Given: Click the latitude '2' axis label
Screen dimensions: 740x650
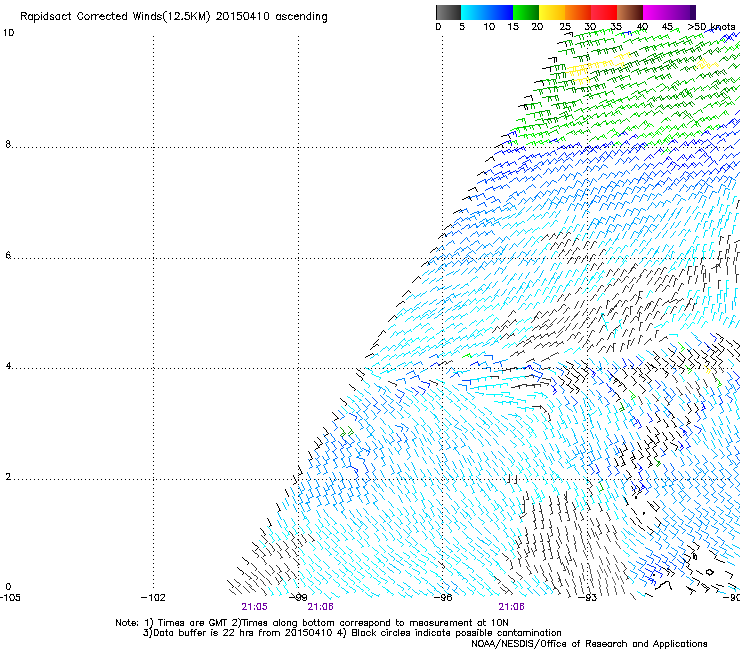Looking at the screenshot, I should (x=8, y=477).
